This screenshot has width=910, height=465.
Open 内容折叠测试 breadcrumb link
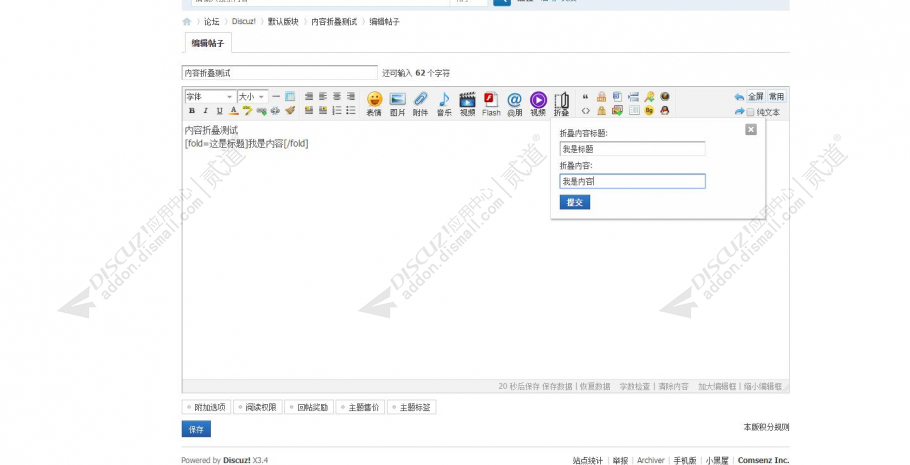click(334, 21)
